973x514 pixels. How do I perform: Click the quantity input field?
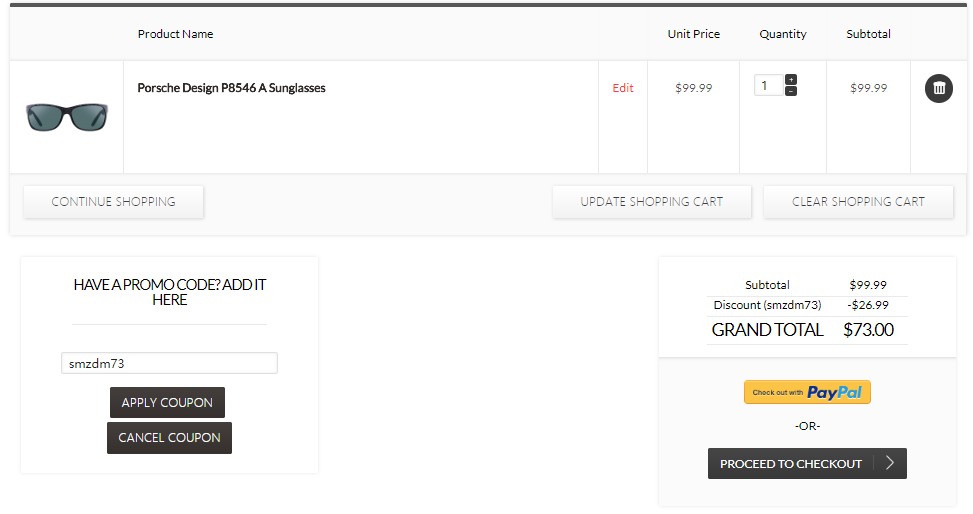768,85
